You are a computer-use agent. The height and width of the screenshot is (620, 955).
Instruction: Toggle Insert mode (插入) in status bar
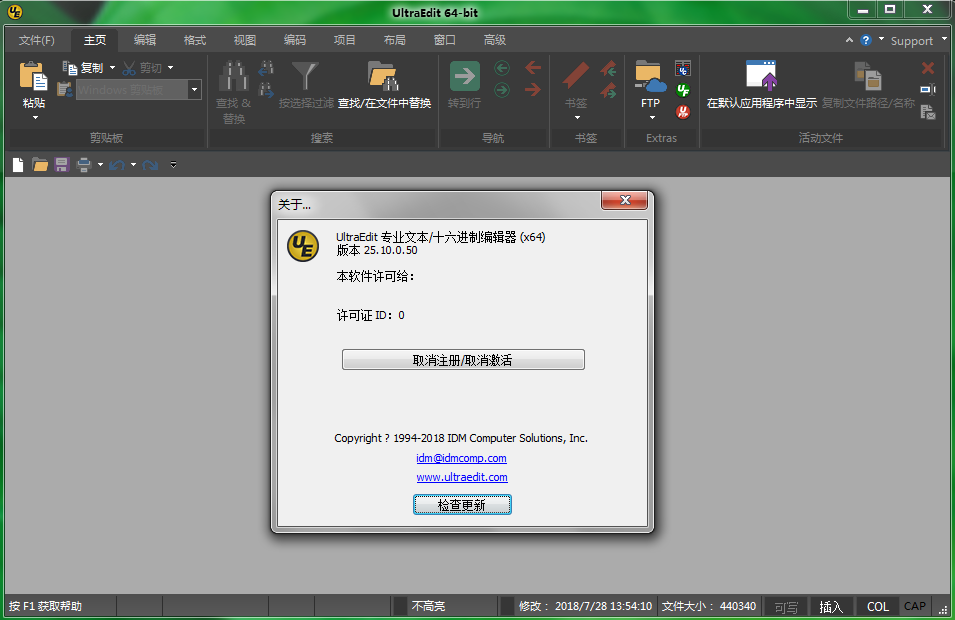click(831, 607)
